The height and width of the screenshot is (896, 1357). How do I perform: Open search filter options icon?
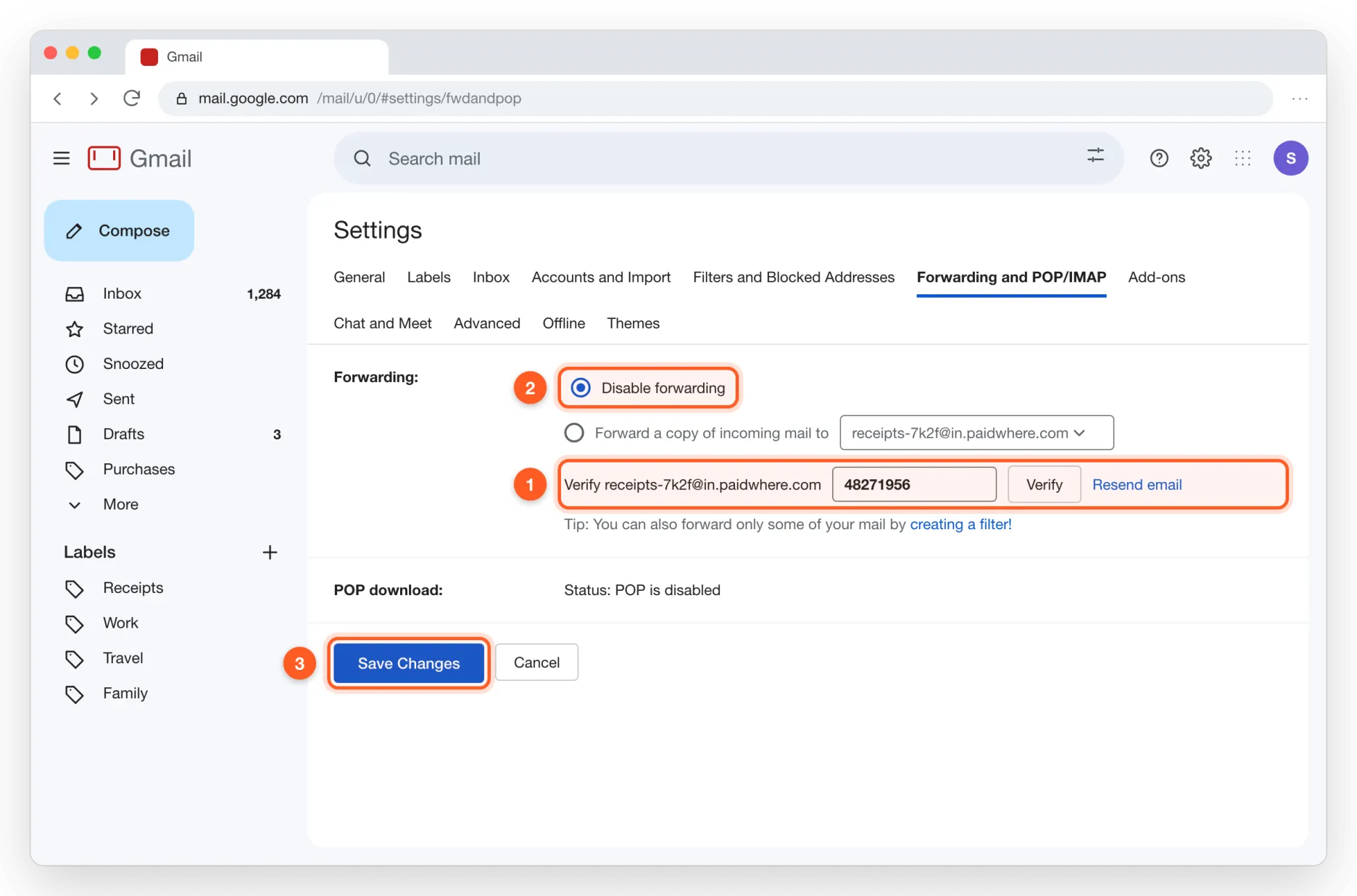pos(1095,155)
